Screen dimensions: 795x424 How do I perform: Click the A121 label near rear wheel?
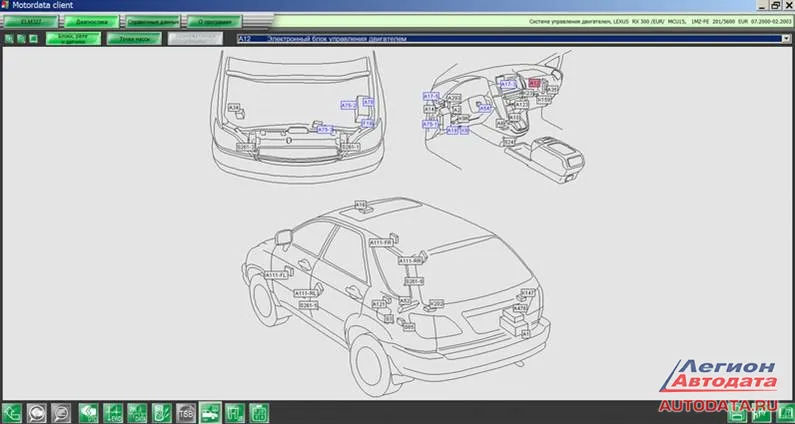tap(379, 304)
